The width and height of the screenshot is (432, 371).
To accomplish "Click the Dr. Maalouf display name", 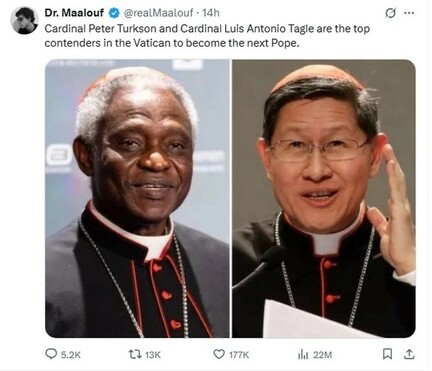I will pyautogui.click(x=74, y=13).
